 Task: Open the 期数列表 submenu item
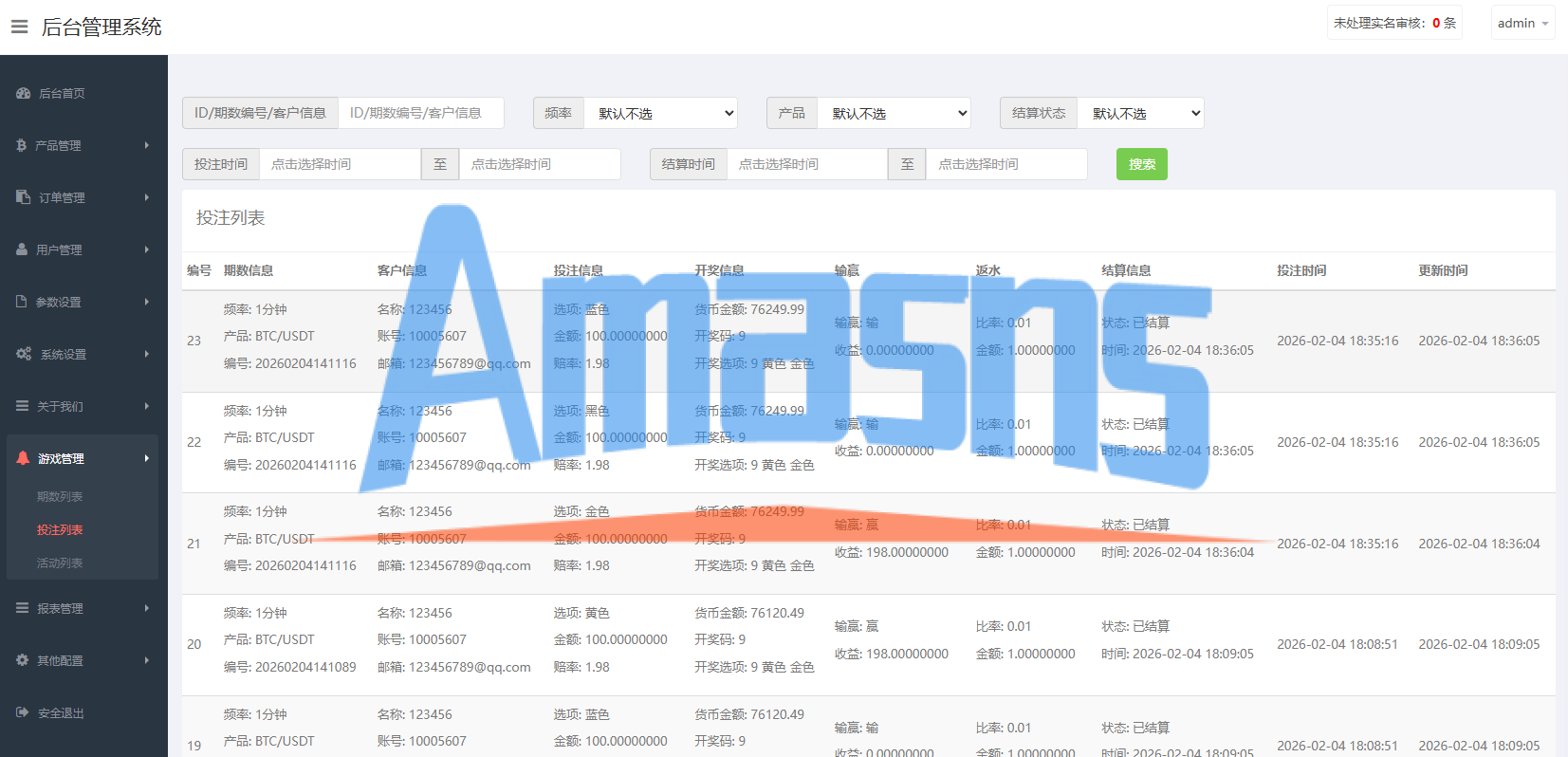60,496
